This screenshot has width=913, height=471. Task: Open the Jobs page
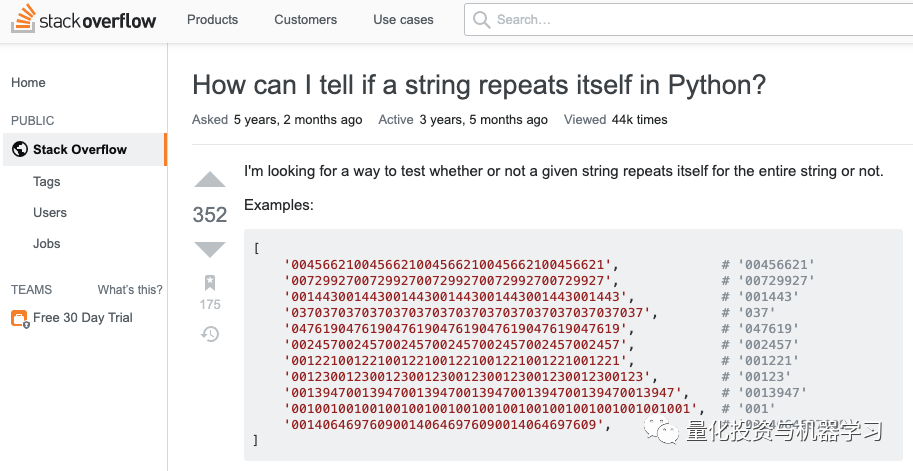(x=47, y=244)
